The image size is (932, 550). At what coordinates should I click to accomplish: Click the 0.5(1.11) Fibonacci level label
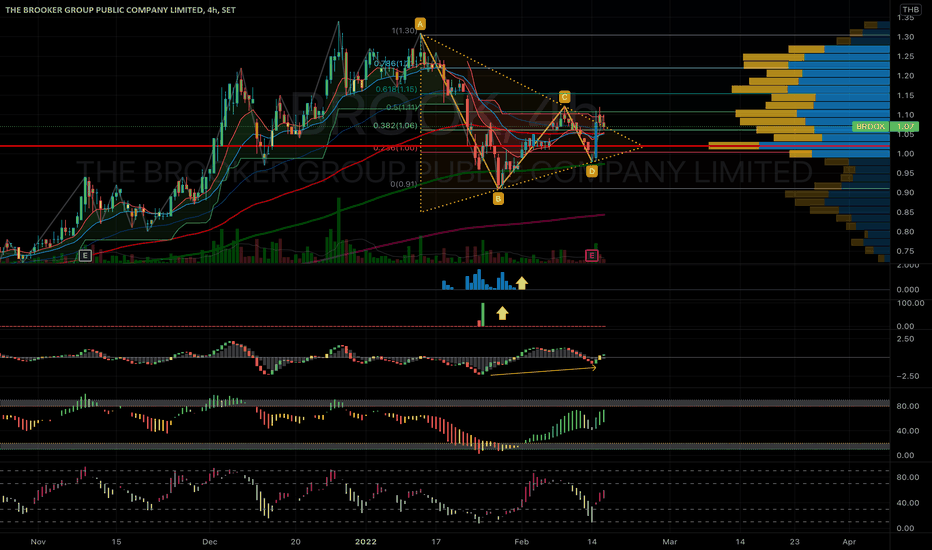pyautogui.click(x=402, y=108)
